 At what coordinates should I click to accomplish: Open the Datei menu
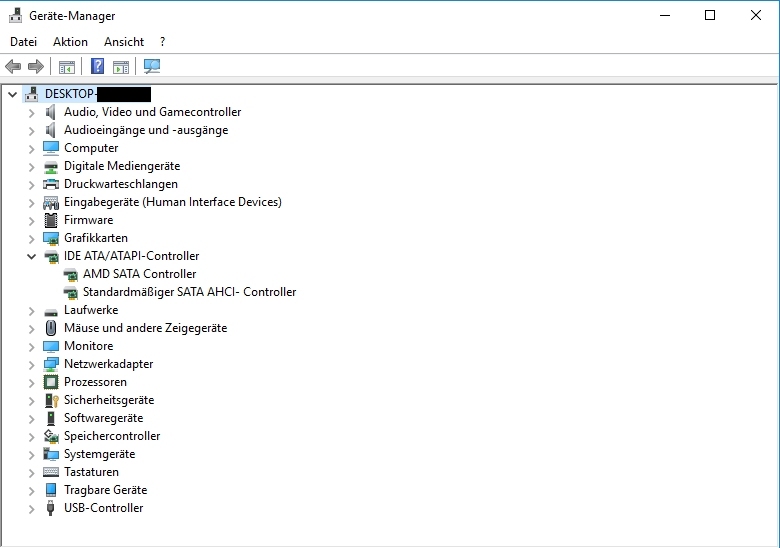pos(23,42)
